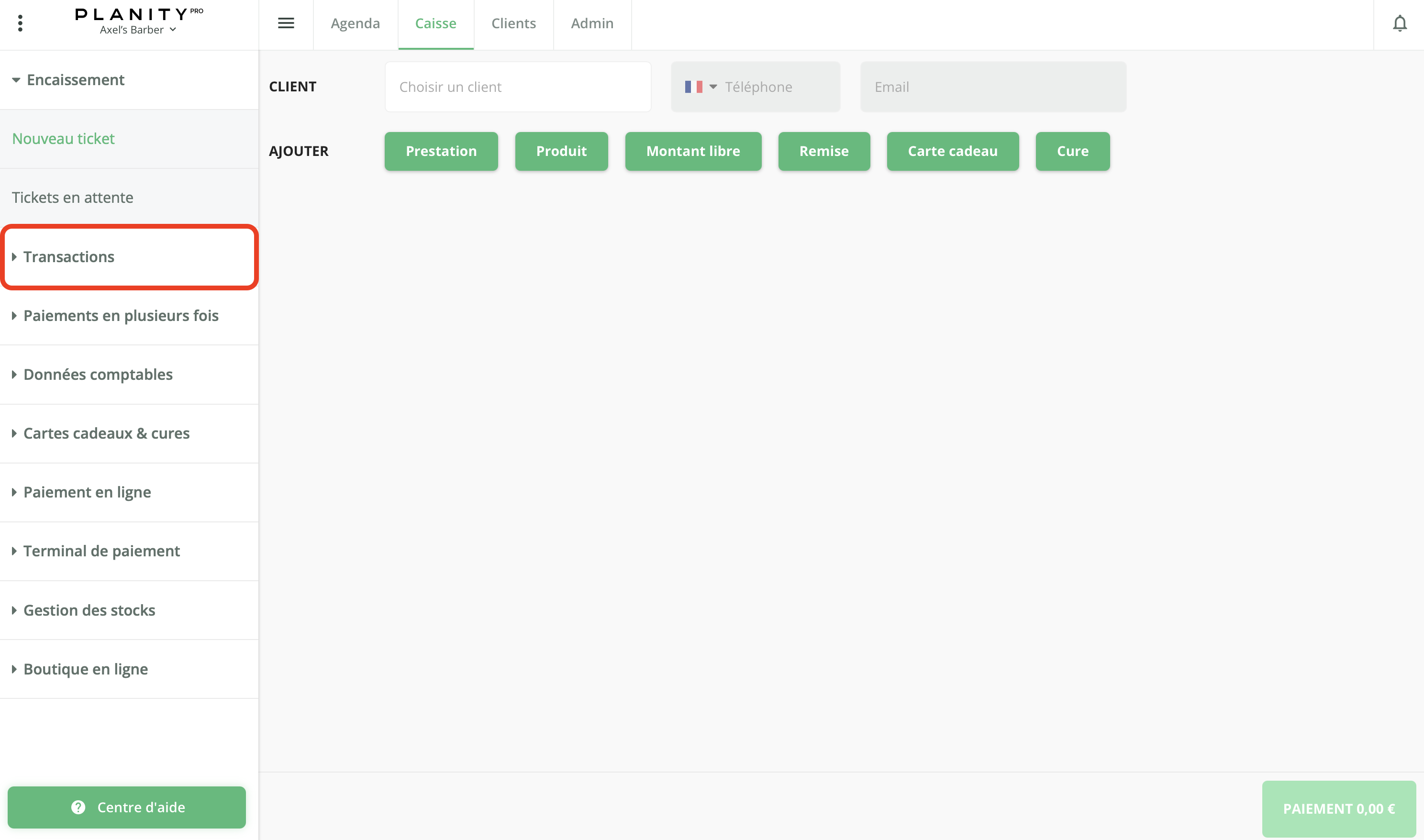
Task: Click the Choisir un client field
Action: pos(518,87)
